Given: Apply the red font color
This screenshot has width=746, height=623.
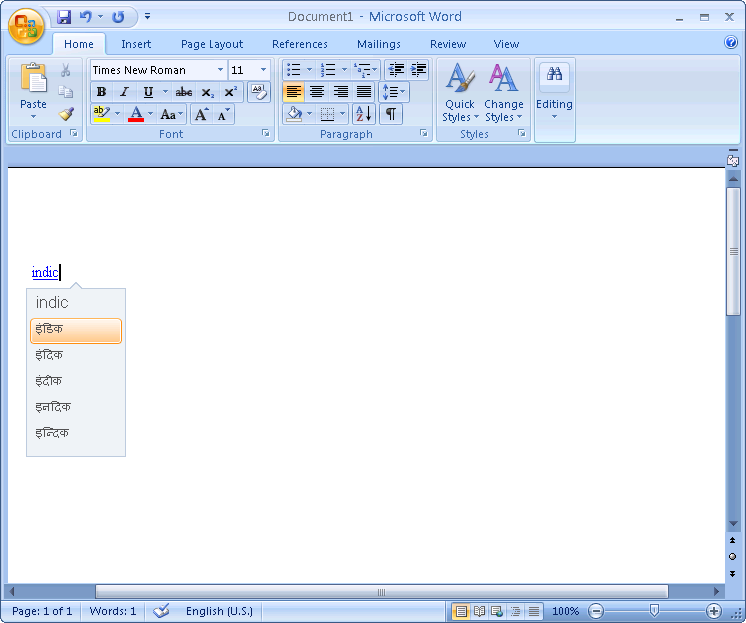Looking at the screenshot, I should click(x=136, y=114).
